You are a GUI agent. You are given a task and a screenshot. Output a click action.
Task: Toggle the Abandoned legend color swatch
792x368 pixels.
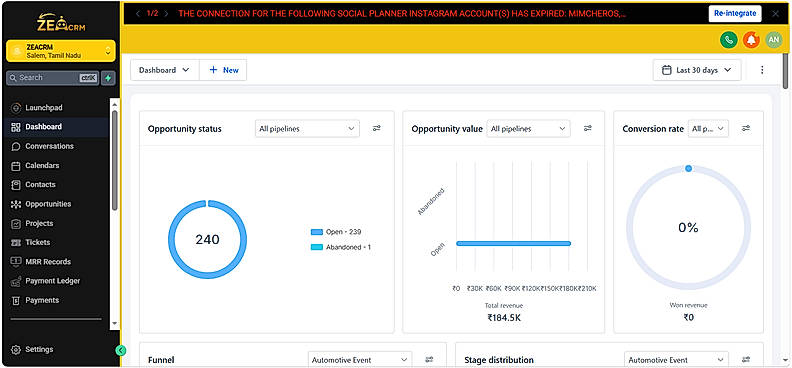click(x=317, y=247)
